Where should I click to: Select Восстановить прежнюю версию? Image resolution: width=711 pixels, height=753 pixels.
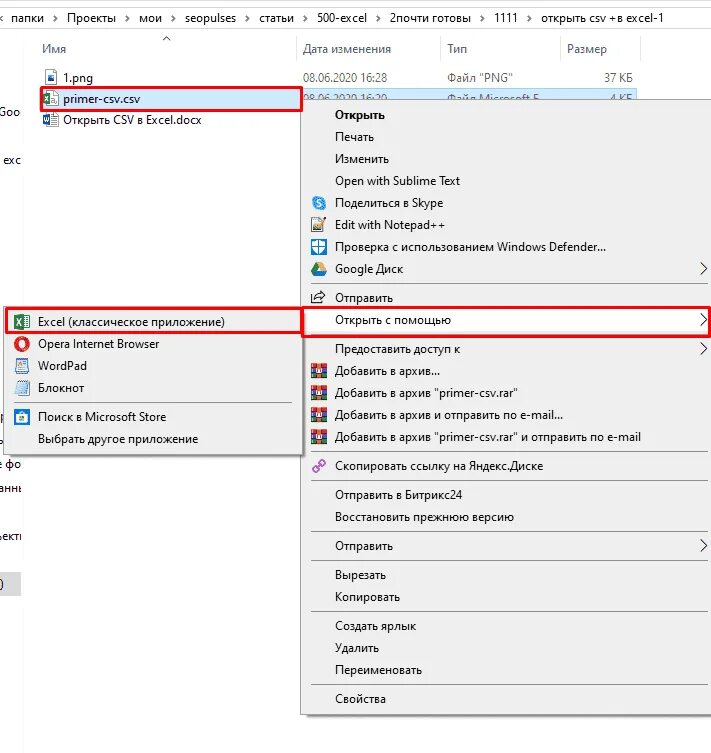click(424, 517)
